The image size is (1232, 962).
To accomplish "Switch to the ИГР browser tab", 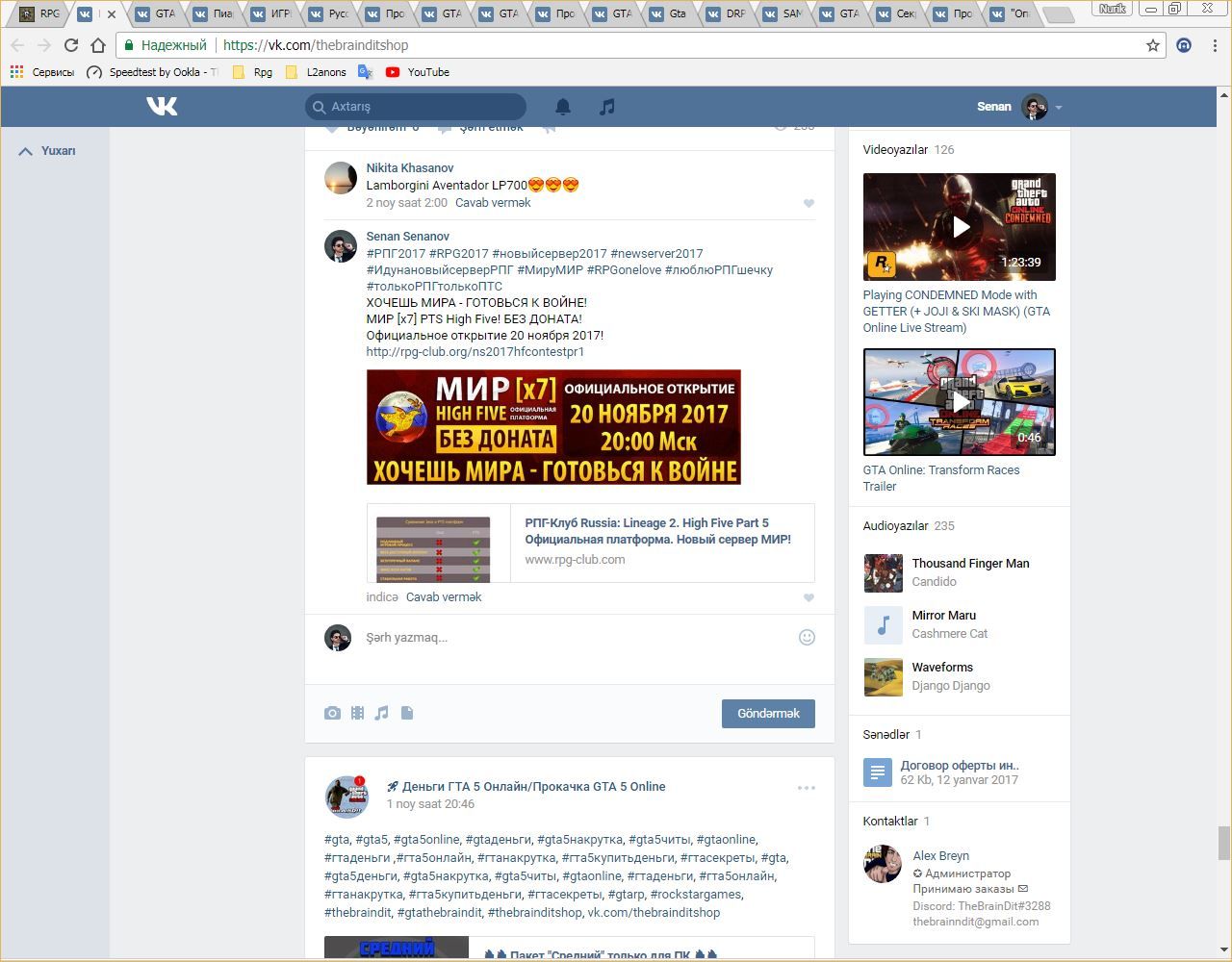I will (x=270, y=13).
